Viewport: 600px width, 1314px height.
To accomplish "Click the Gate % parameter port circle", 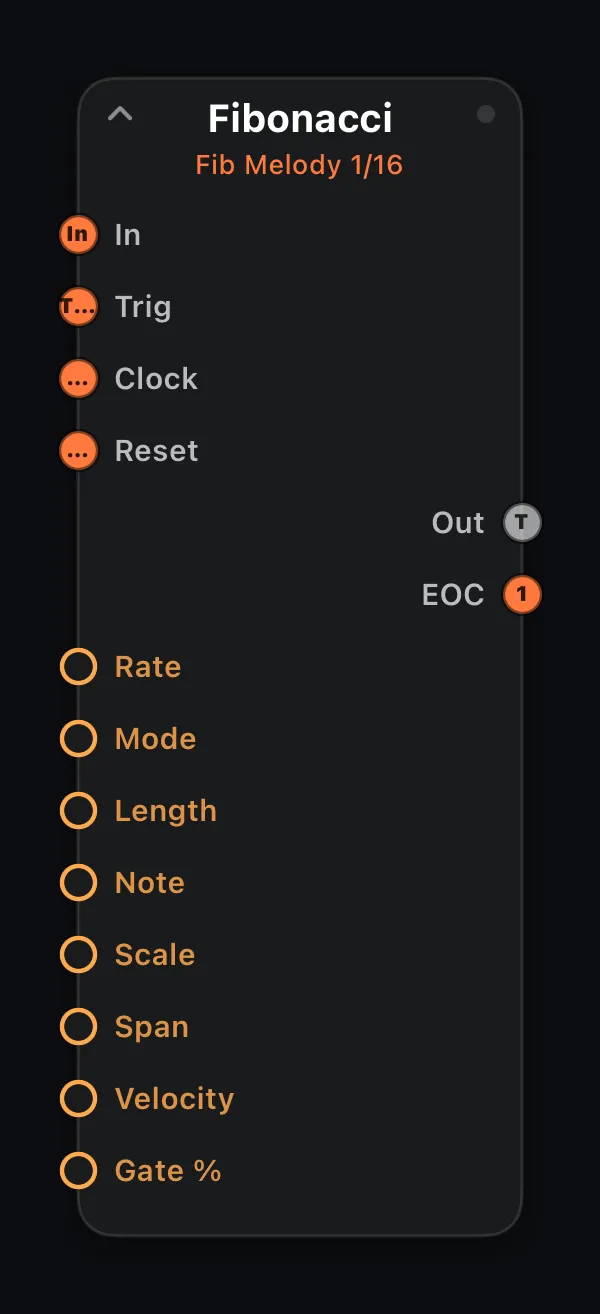I will [x=78, y=1171].
